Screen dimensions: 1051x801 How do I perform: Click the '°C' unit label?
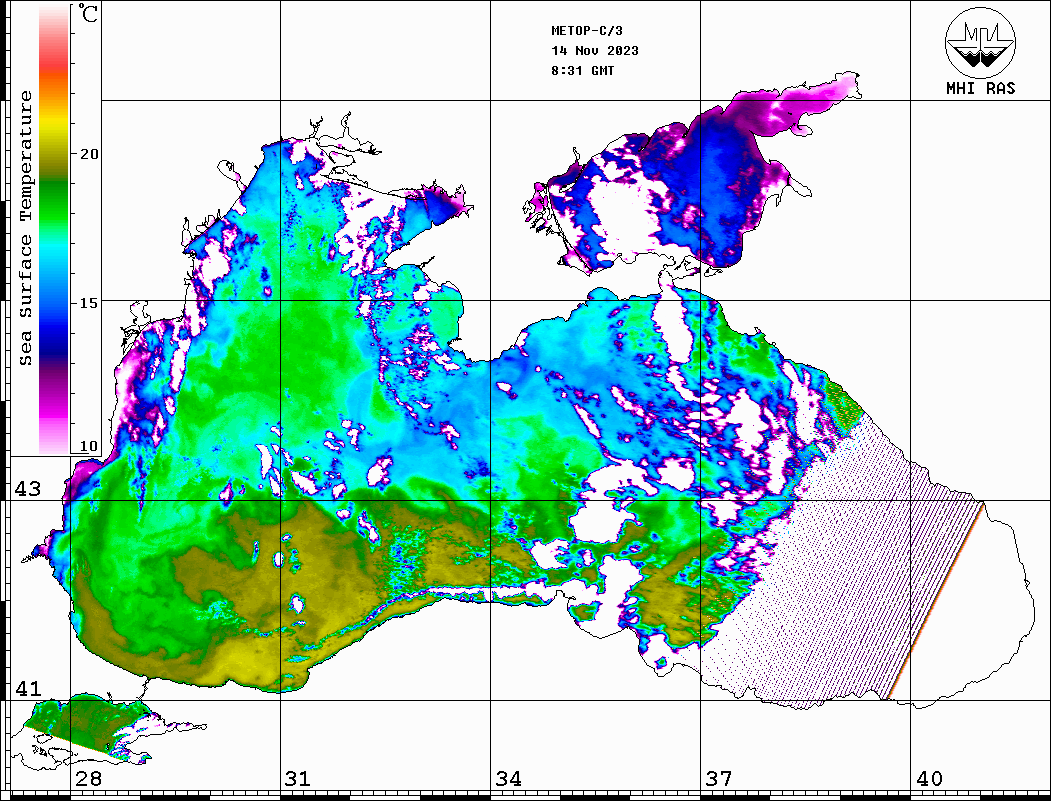click(88, 13)
